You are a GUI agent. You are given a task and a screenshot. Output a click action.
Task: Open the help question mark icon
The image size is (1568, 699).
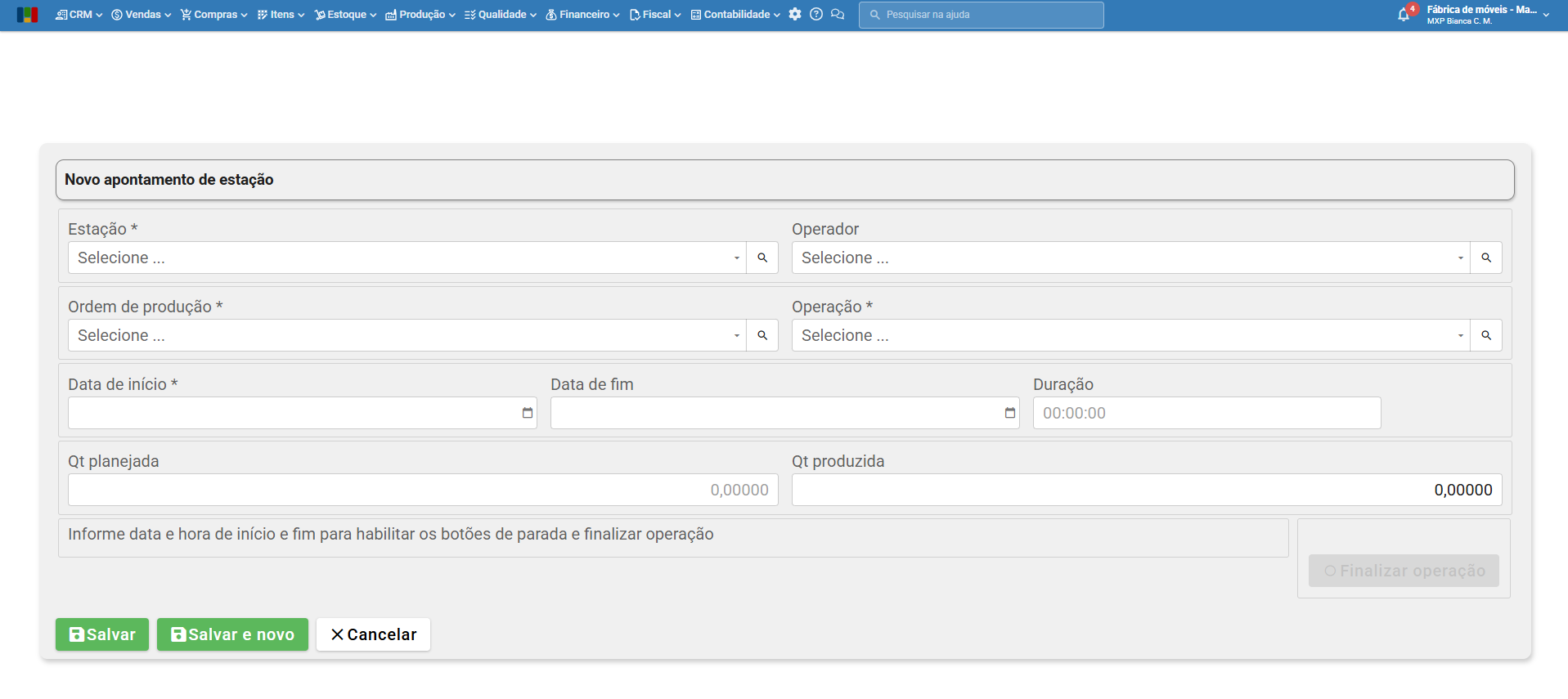[816, 15]
